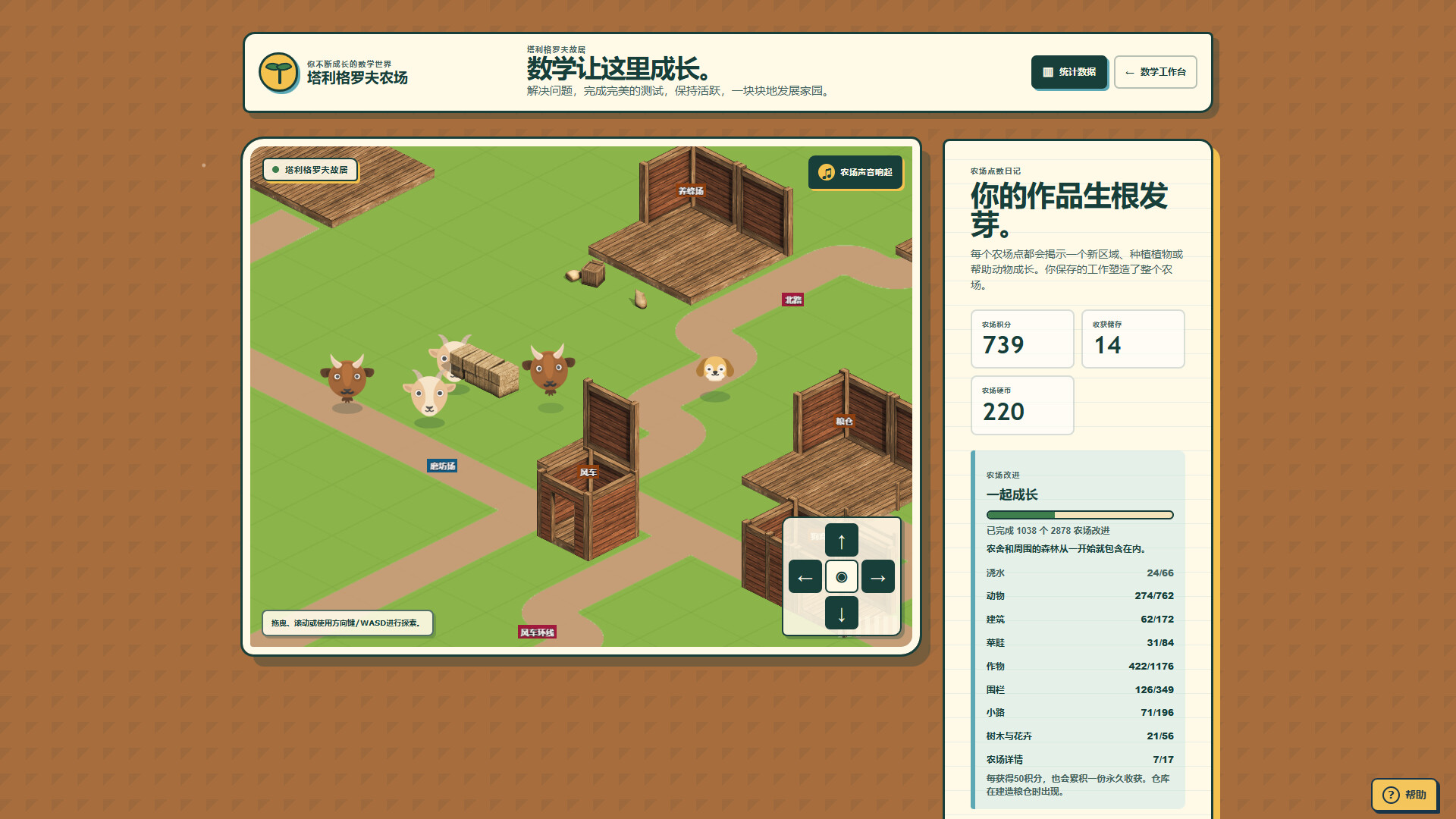Click the 数学让这里成长 headline
This screenshot has width=1456, height=819.
pos(621,69)
